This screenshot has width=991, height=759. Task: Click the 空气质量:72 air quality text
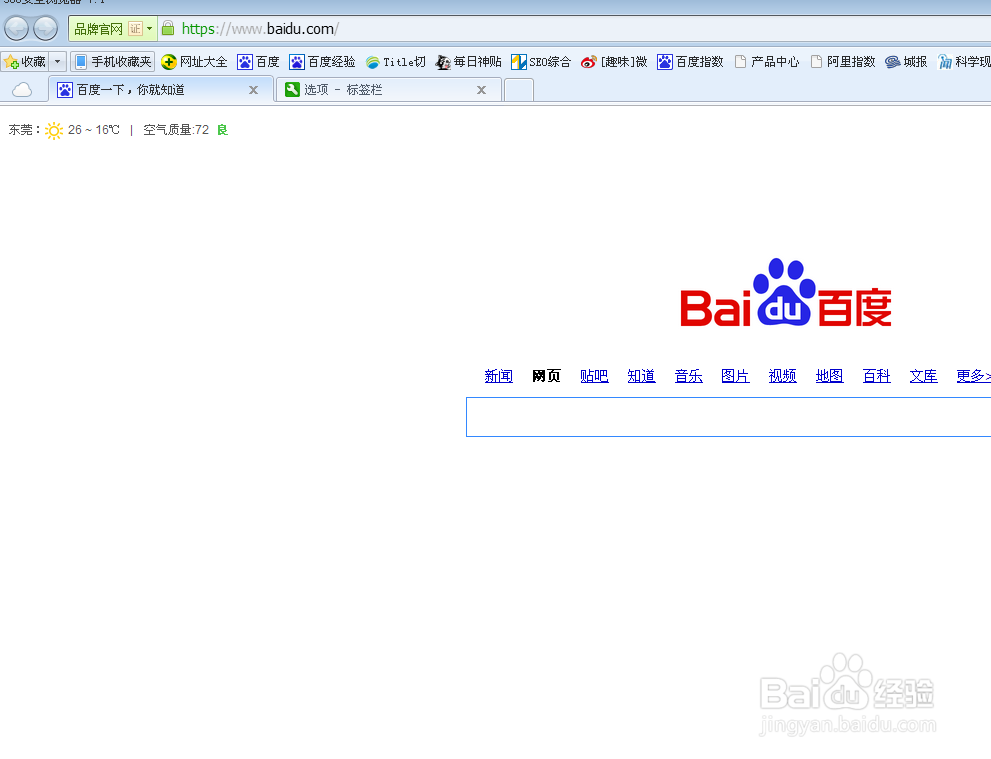[x=176, y=130]
